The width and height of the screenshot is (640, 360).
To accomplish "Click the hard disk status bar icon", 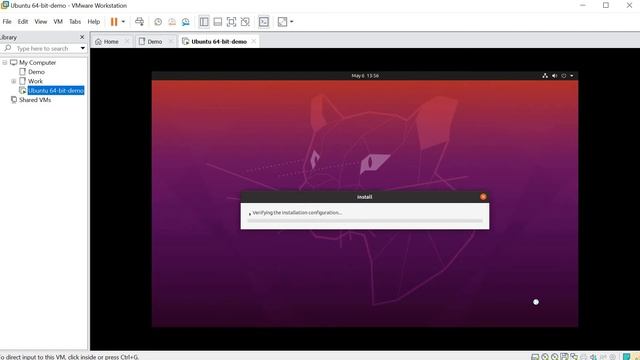I will click(535, 357).
